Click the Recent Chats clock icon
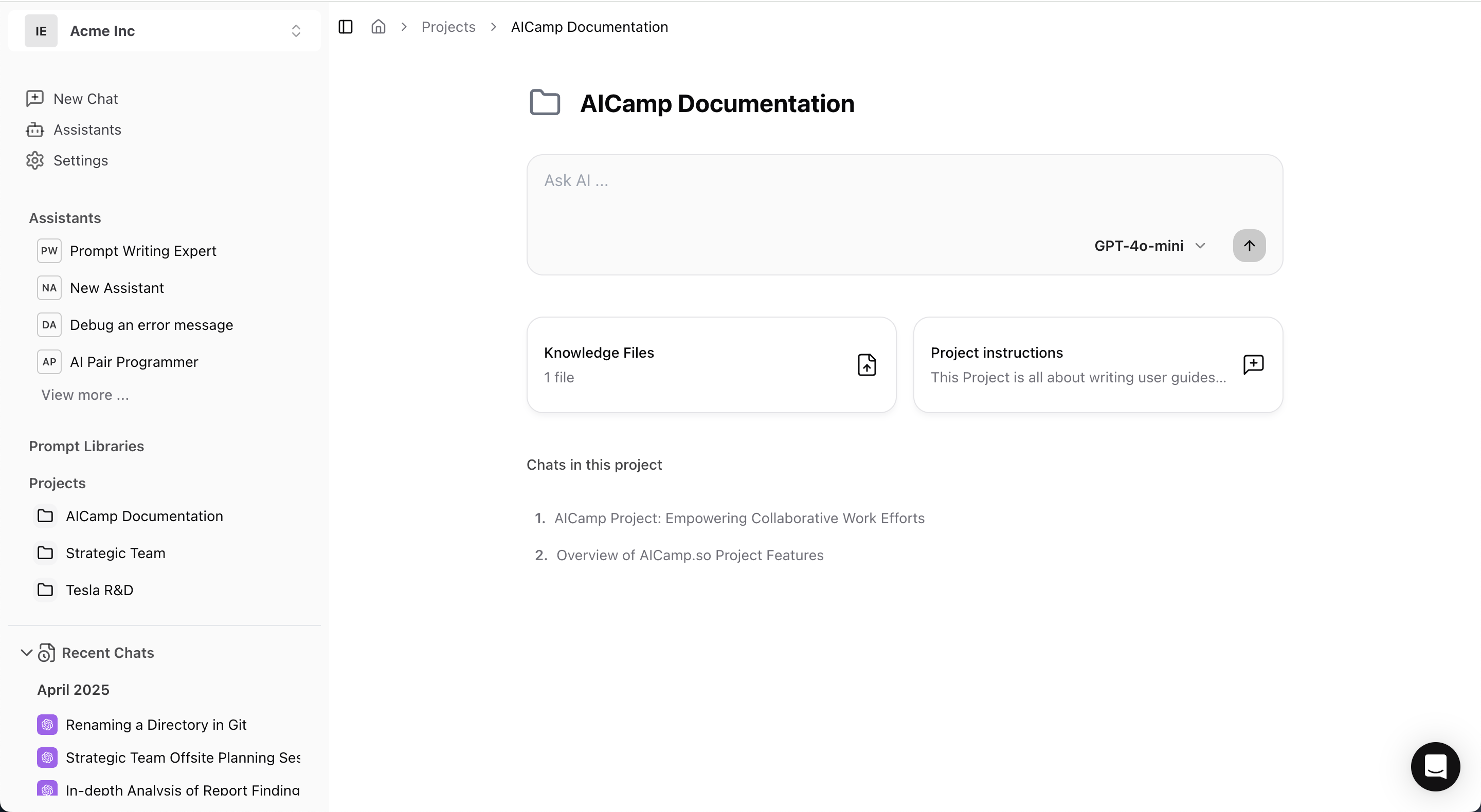Image resolution: width=1481 pixels, height=812 pixels. (47, 652)
